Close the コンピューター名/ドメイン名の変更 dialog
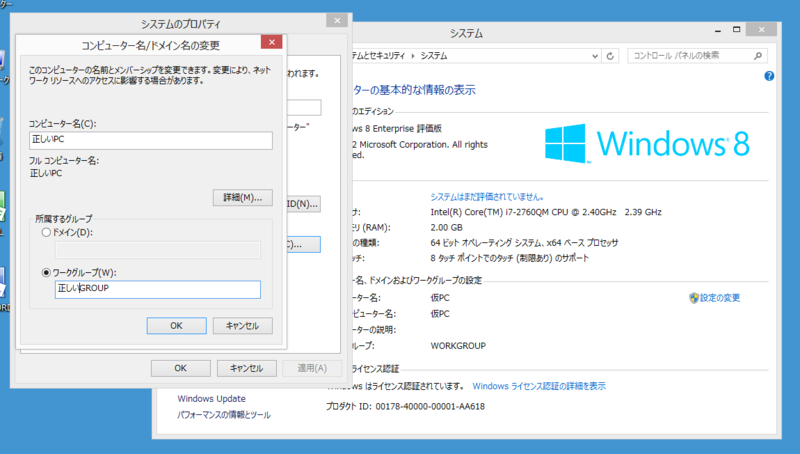Screen dimensions: 800x454 [271, 42]
